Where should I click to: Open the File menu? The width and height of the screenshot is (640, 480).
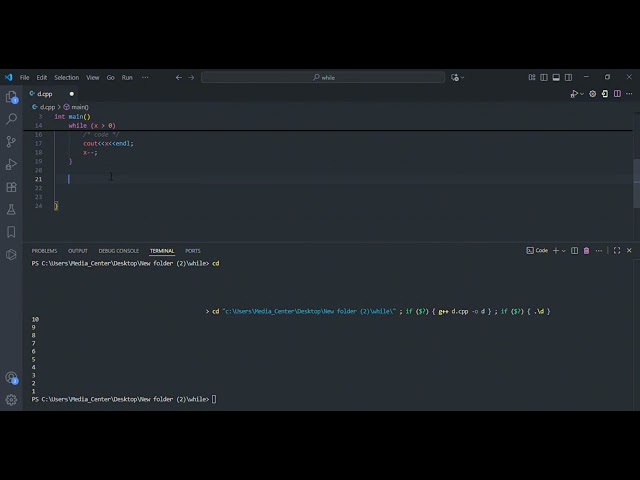(24, 77)
